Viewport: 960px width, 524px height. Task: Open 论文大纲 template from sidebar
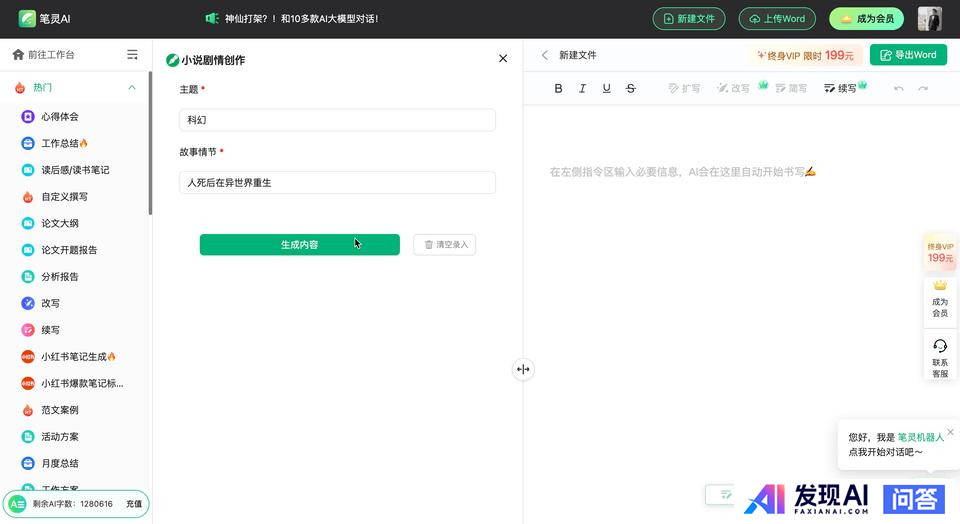(x=60, y=223)
